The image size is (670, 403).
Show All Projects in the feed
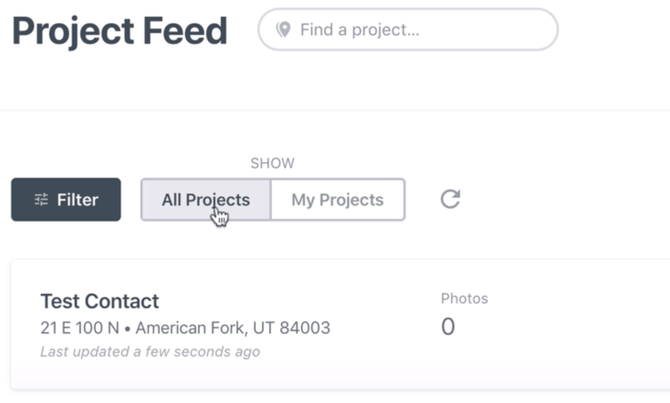coord(205,199)
